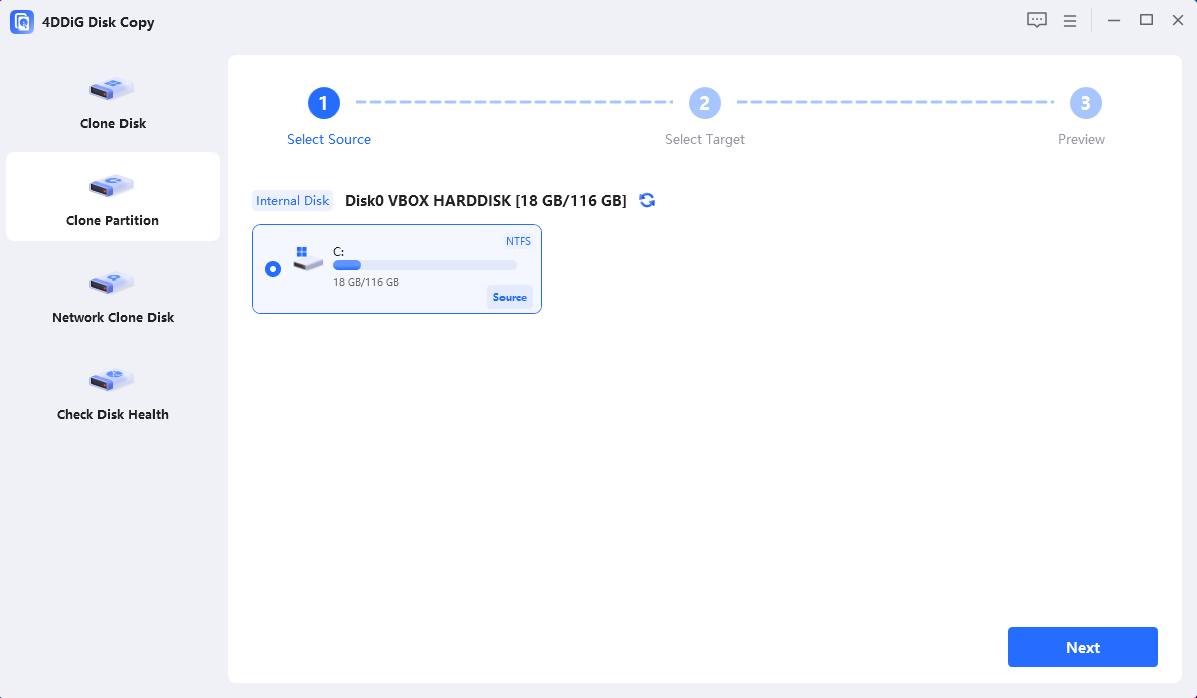Open the hamburger menu in title bar

[x=1070, y=21]
